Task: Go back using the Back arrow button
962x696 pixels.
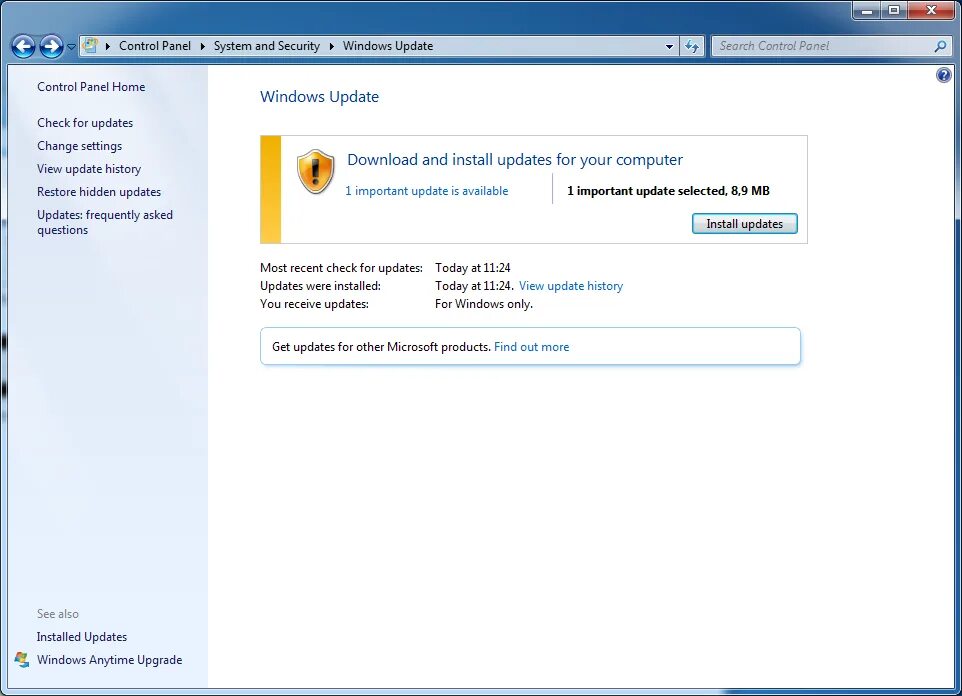Action: pos(24,46)
